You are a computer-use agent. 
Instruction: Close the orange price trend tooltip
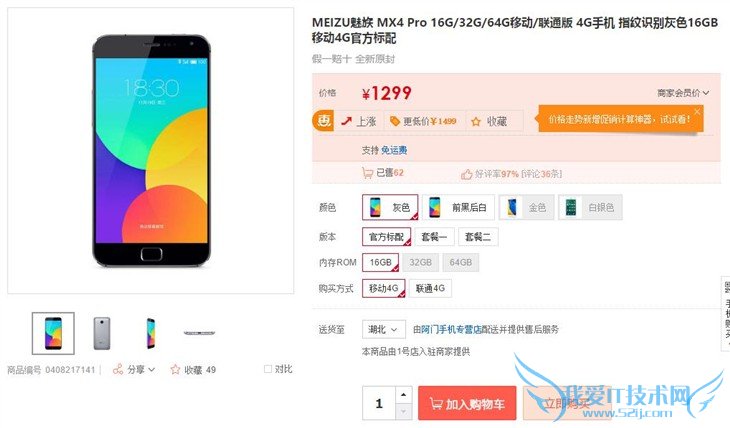[697, 111]
